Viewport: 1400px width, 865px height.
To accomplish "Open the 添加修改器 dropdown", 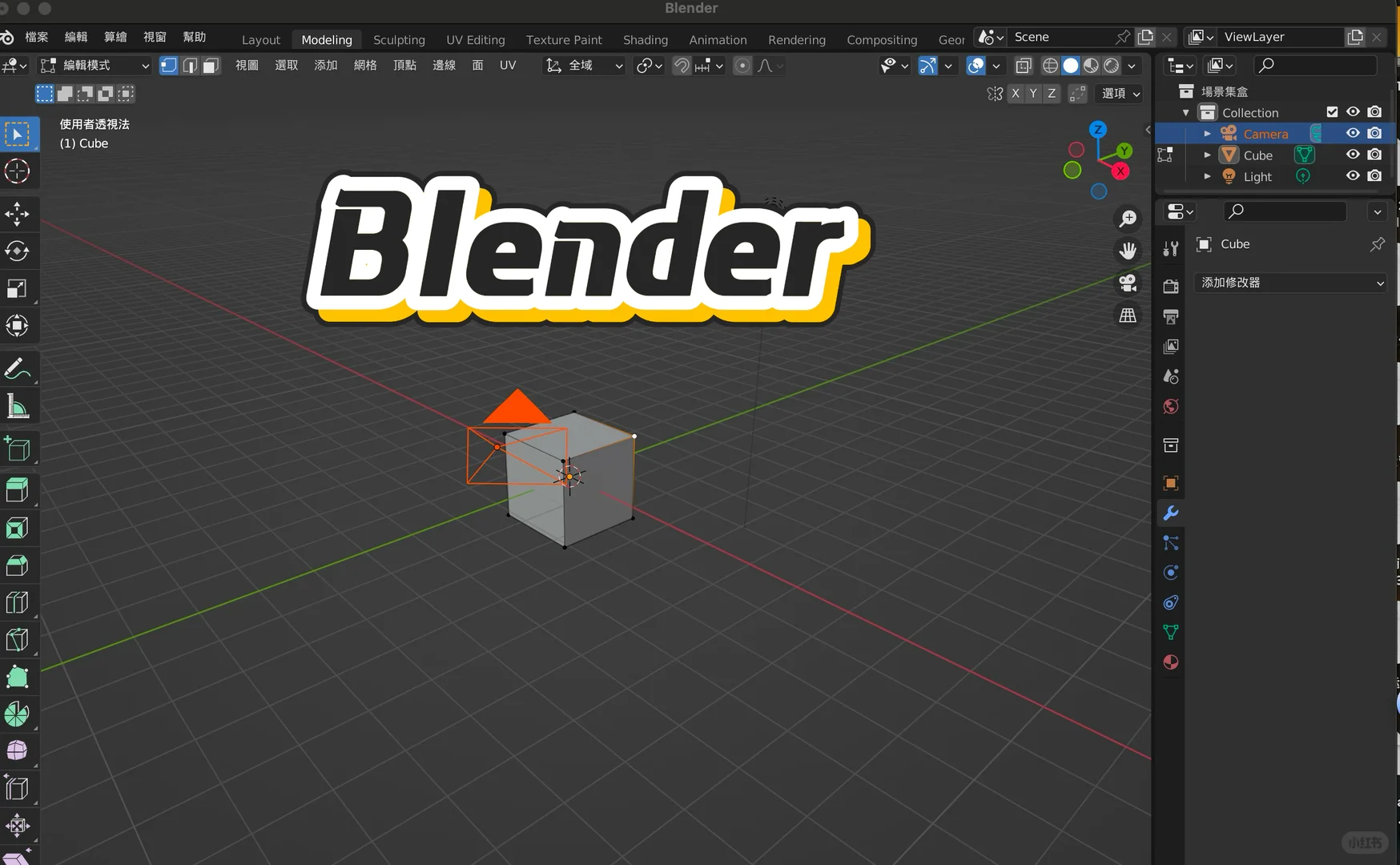I will click(1290, 283).
